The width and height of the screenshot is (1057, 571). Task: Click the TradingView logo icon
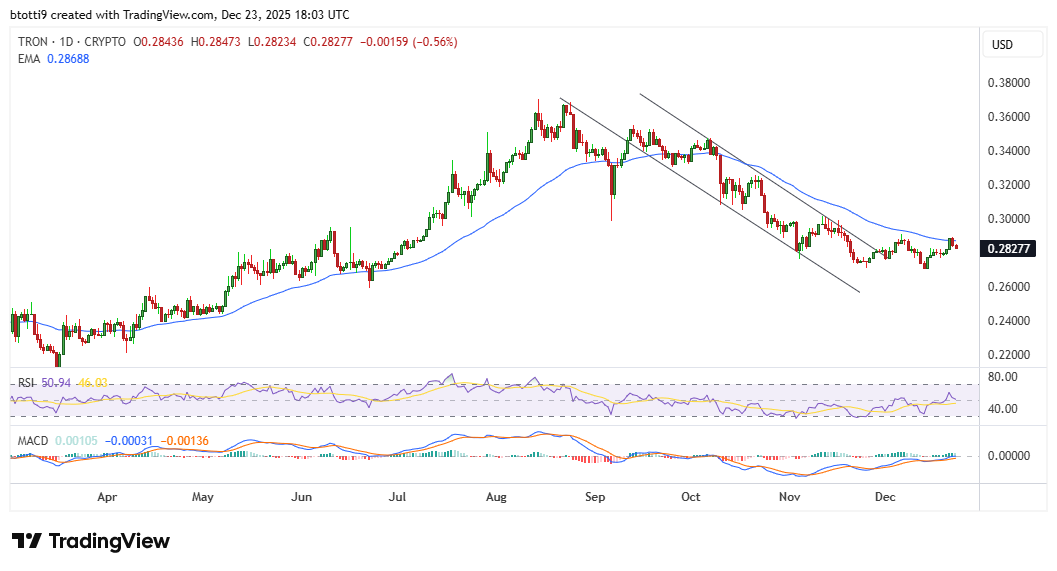pos(27,541)
